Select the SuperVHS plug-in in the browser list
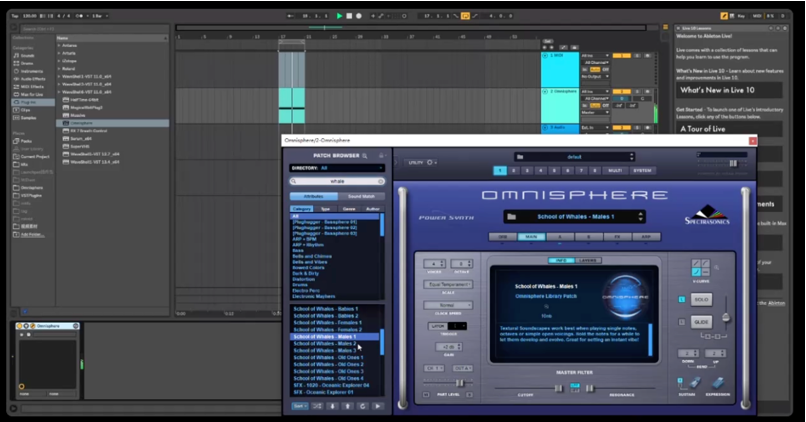The image size is (806, 422). pos(80,146)
